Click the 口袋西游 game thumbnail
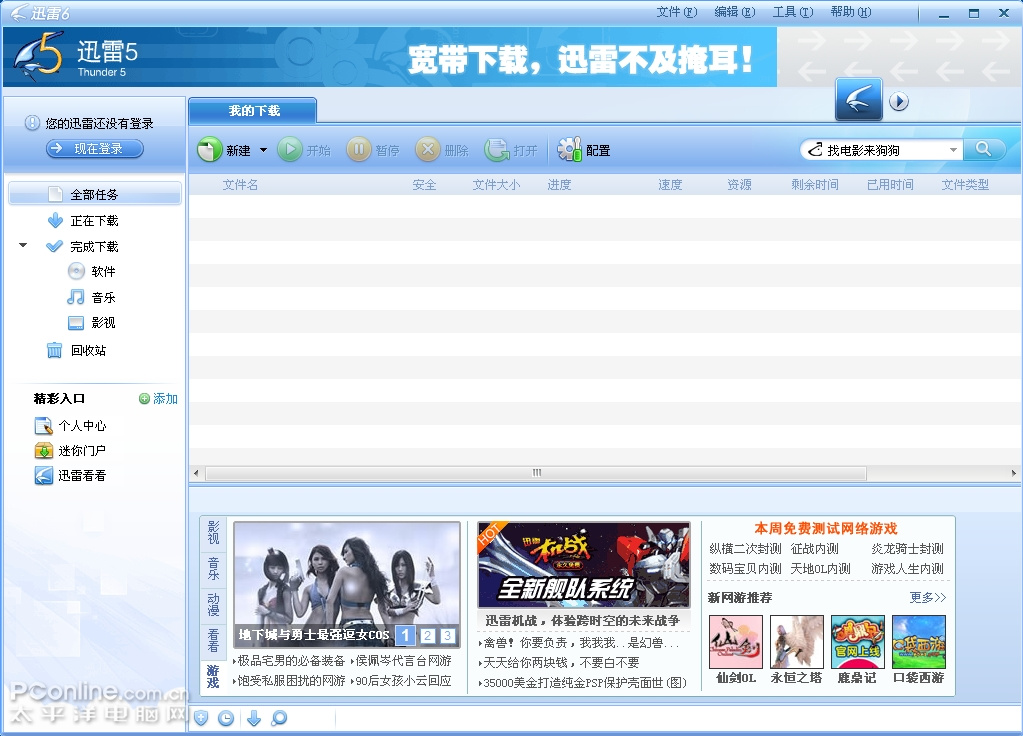 (919, 642)
